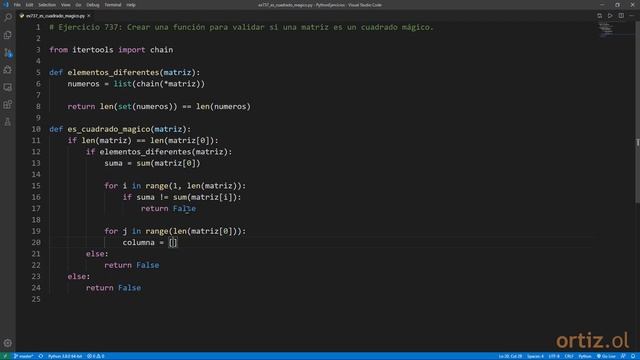The image size is (640, 360).
Task: Open the Test beaker icon in activity bar
Action: (8, 122)
